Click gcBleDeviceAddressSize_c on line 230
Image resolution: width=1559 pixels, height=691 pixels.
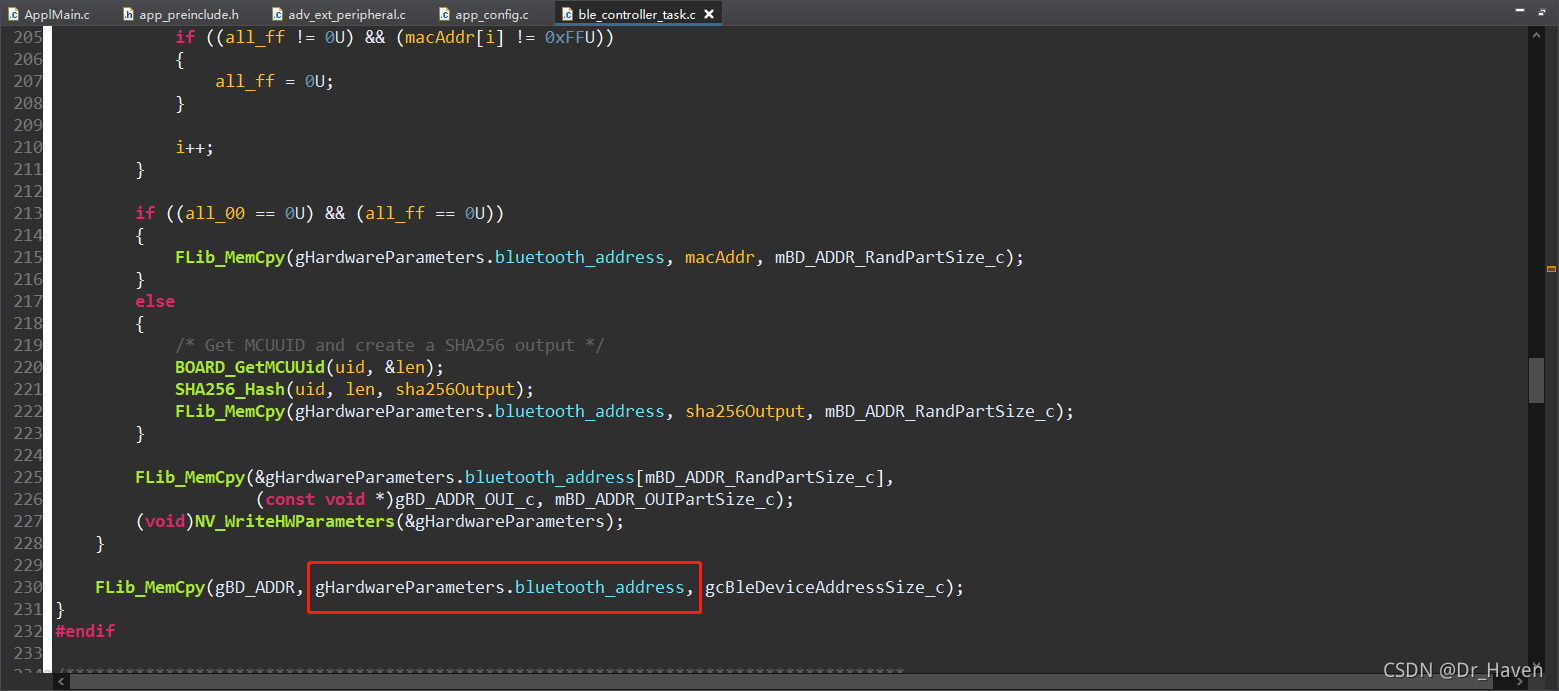point(825,587)
